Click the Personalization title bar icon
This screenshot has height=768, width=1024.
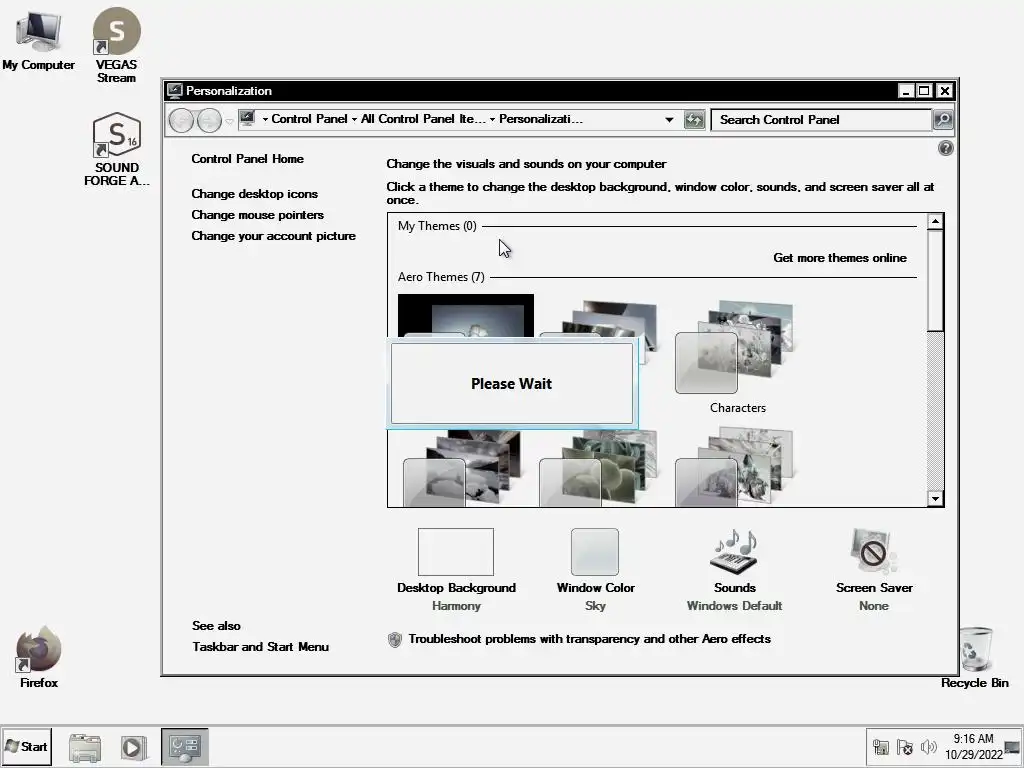pyautogui.click(x=174, y=91)
